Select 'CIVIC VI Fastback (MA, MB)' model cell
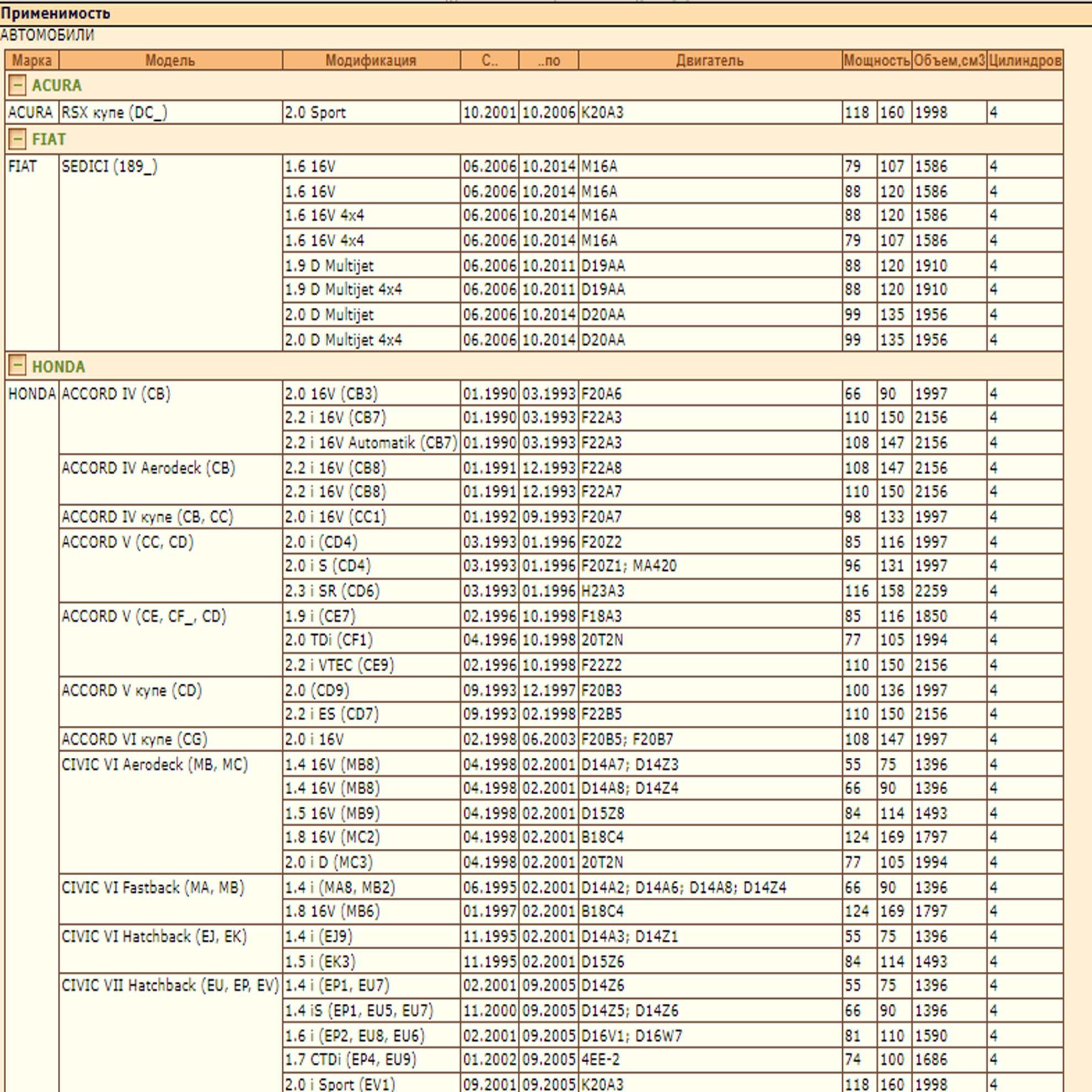Screen dimensions: 1092x1092 (x=170, y=900)
